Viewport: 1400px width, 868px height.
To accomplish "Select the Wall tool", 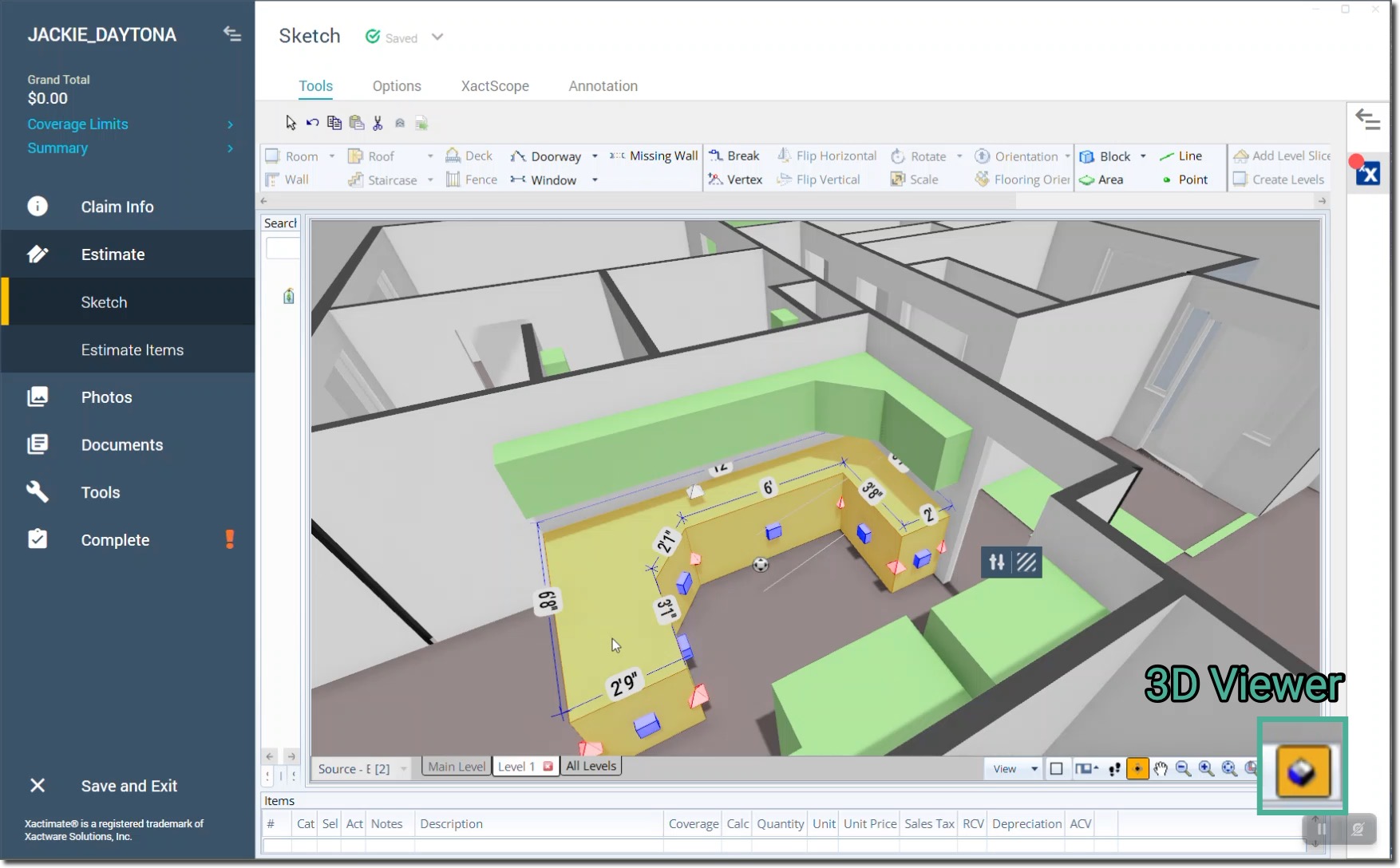I will point(287,180).
